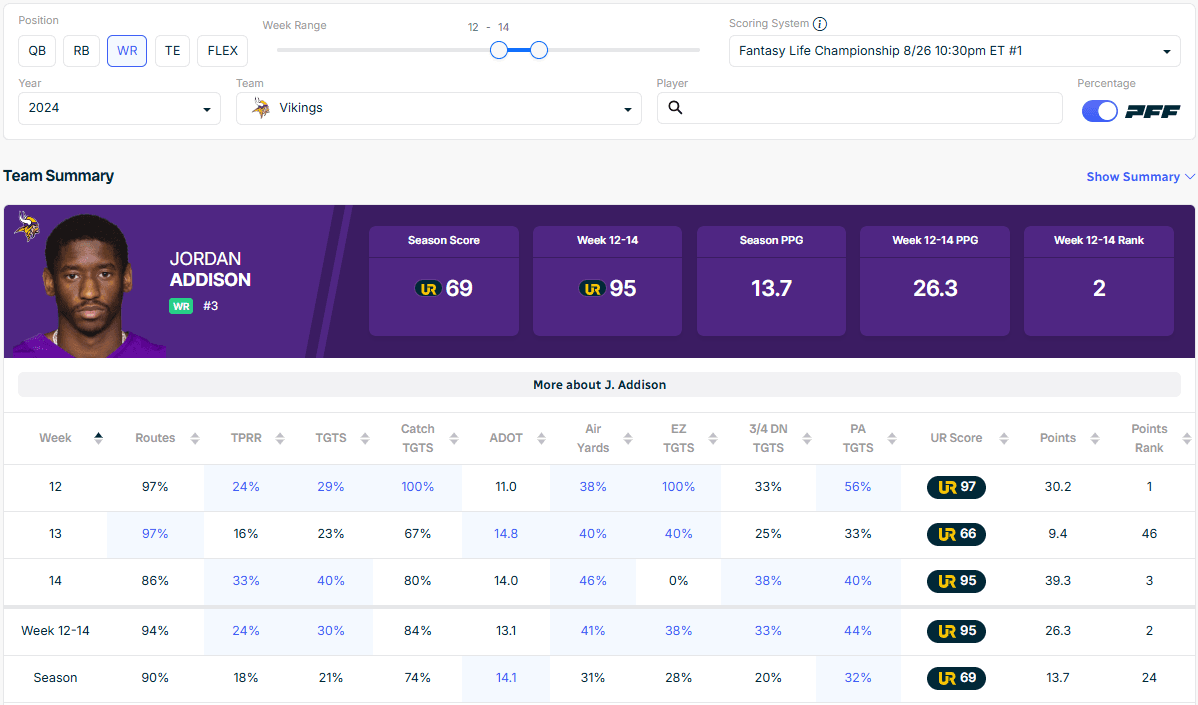Click the UR 97 score badge for week 12
The image size is (1198, 705).
pos(956,487)
